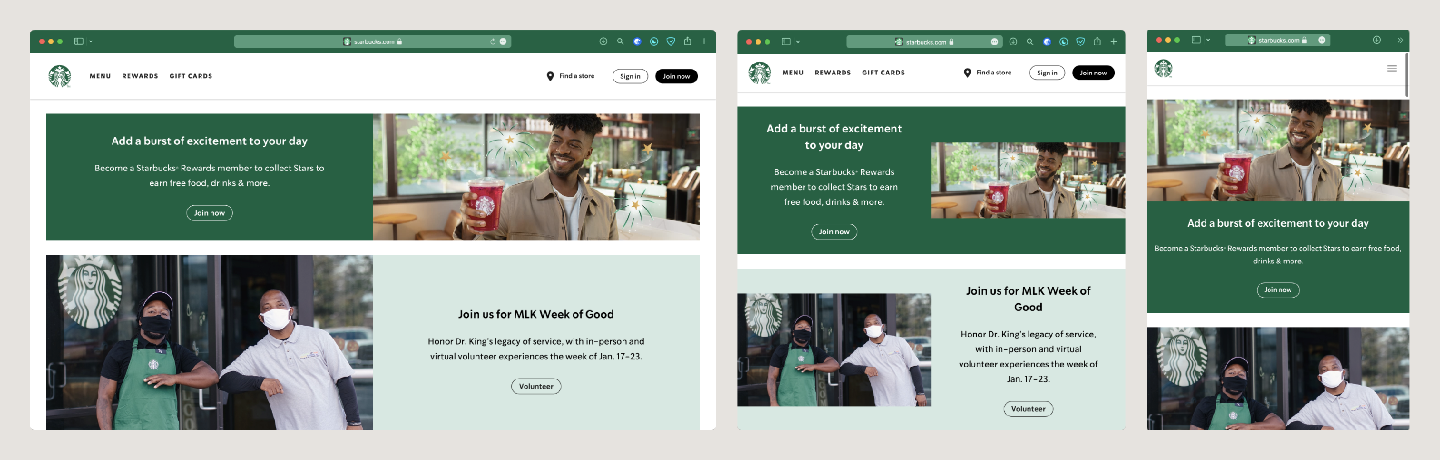1440x460 pixels.
Task: Toggle the sidebar icon in the narrow window
Action: [x=1196, y=40]
